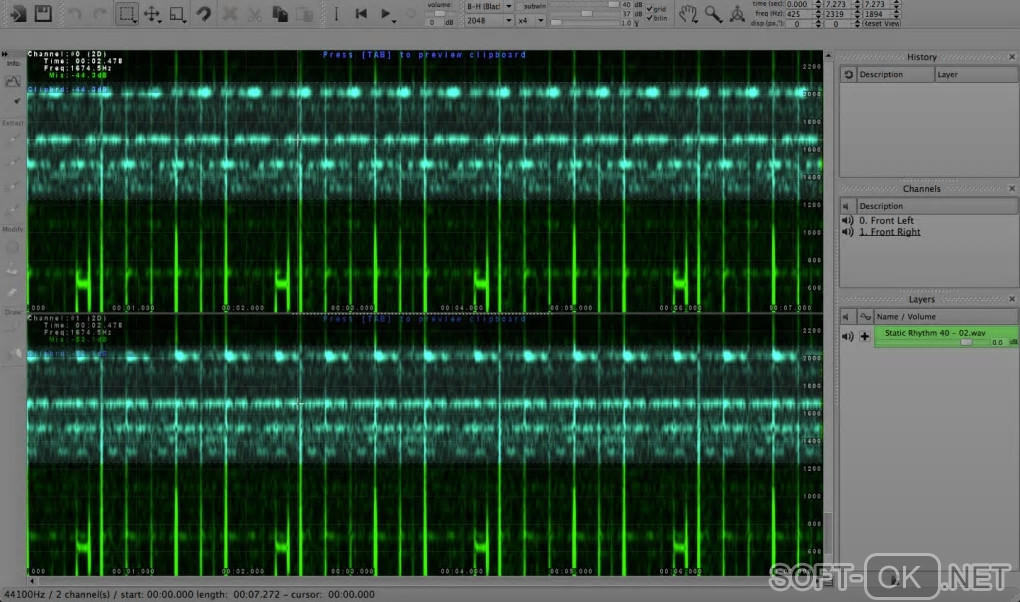The height and width of the screenshot is (602, 1020).
Task: Select the 0. Front Left channel
Action: point(886,221)
